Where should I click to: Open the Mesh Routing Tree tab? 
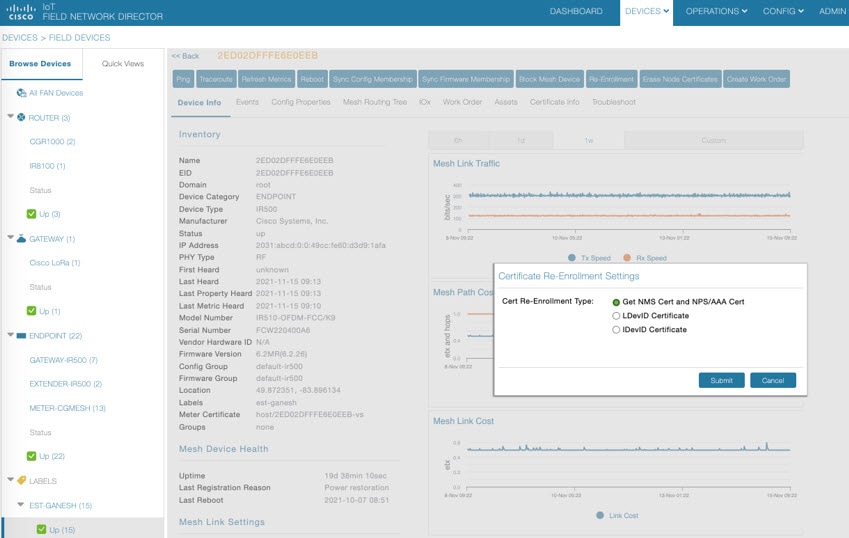pos(375,102)
